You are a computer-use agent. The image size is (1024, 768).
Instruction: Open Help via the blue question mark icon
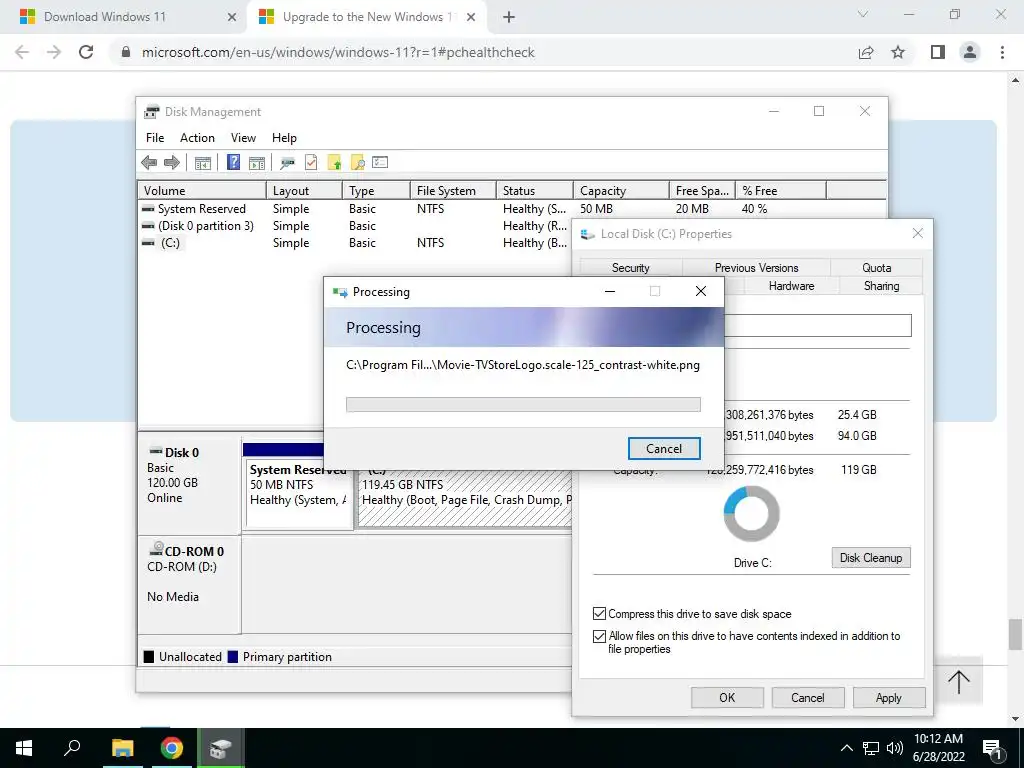click(233, 162)
